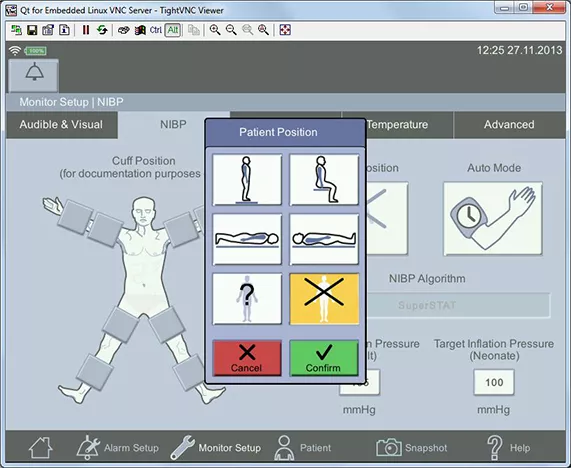Click zoom in magnifier in VNC toolbar
Viewport: 571px width, 468px height.
(x=215, y=30)
